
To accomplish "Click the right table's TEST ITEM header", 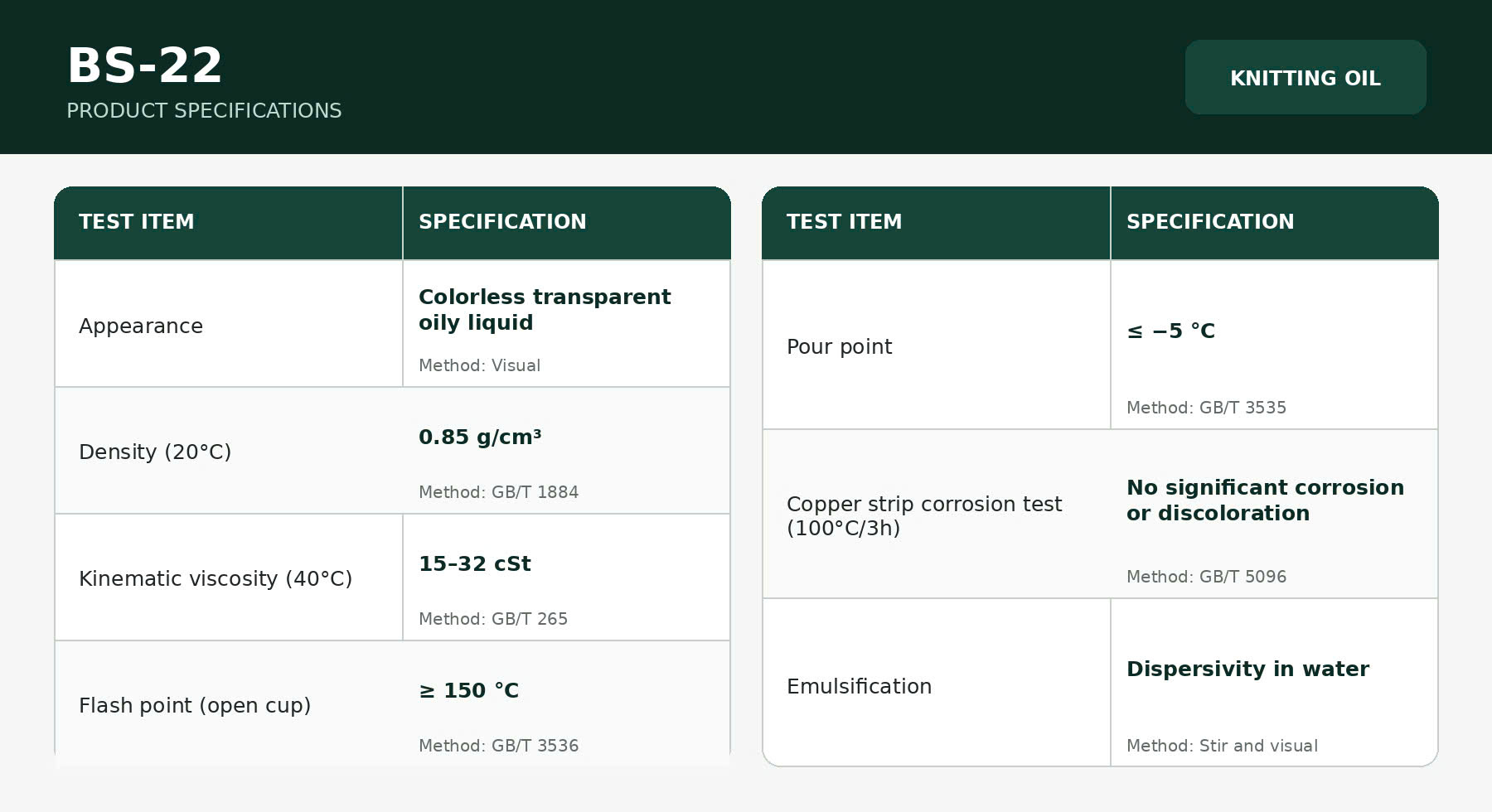I will 845,221.
